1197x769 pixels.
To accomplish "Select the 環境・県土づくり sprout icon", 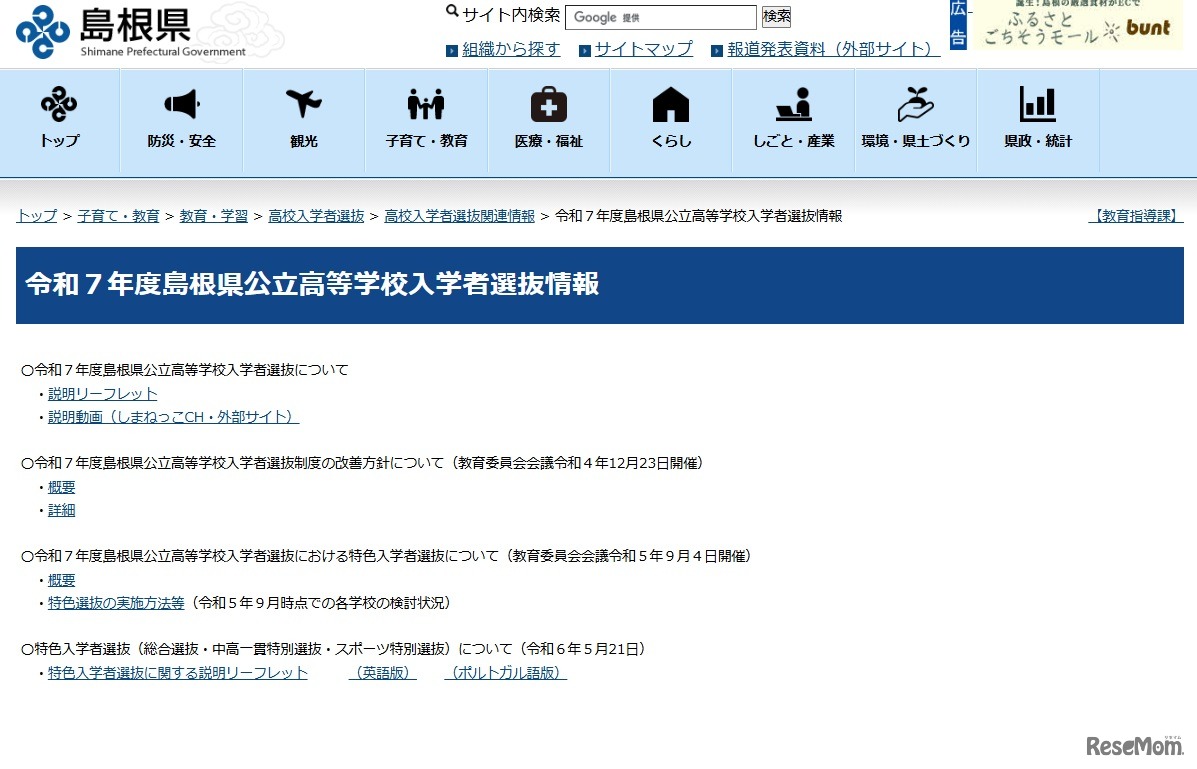I will coord(915,120).
